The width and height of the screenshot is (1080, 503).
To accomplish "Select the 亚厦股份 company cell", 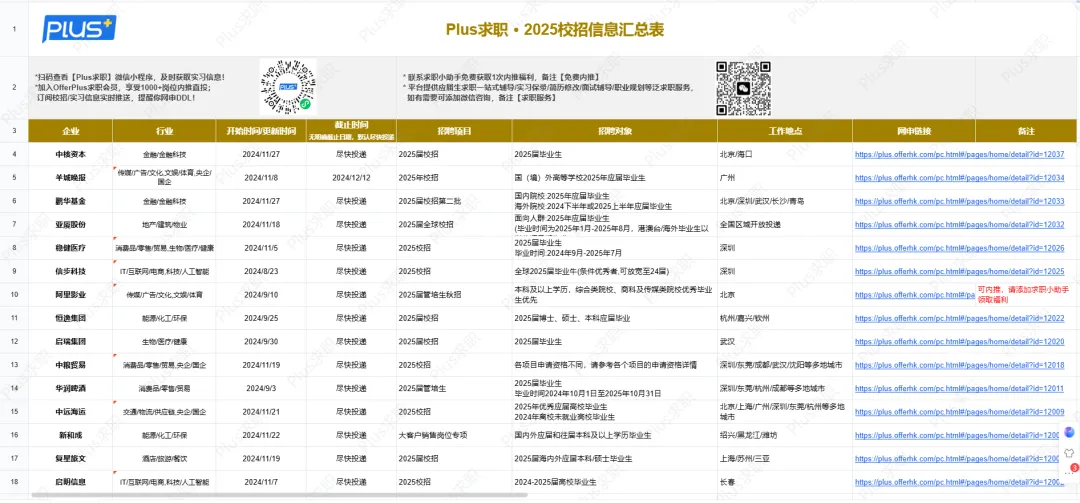I will point(70,225).
